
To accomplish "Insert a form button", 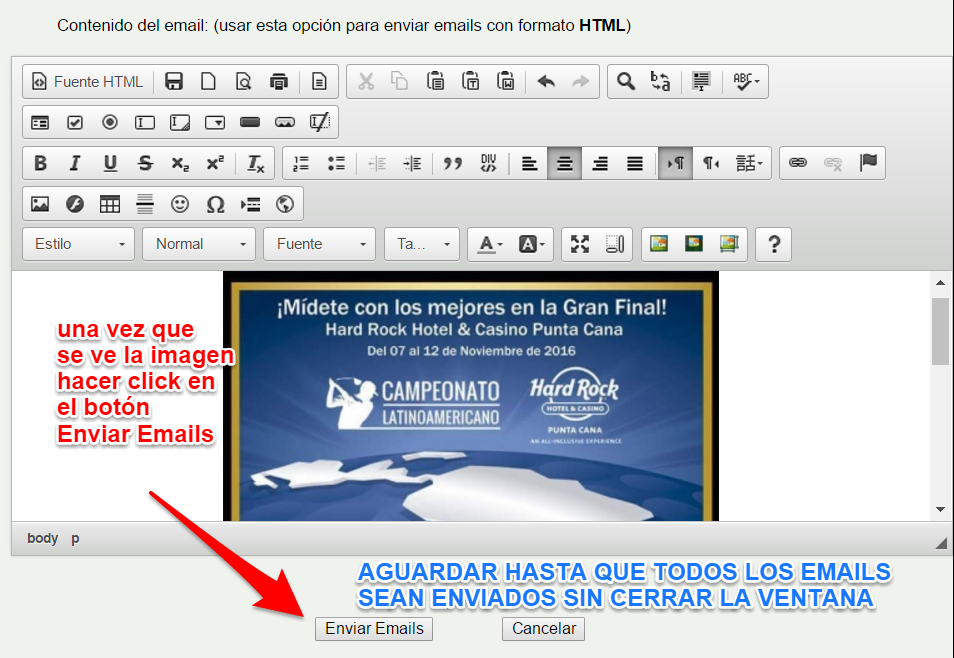I will tap(250, 122).
